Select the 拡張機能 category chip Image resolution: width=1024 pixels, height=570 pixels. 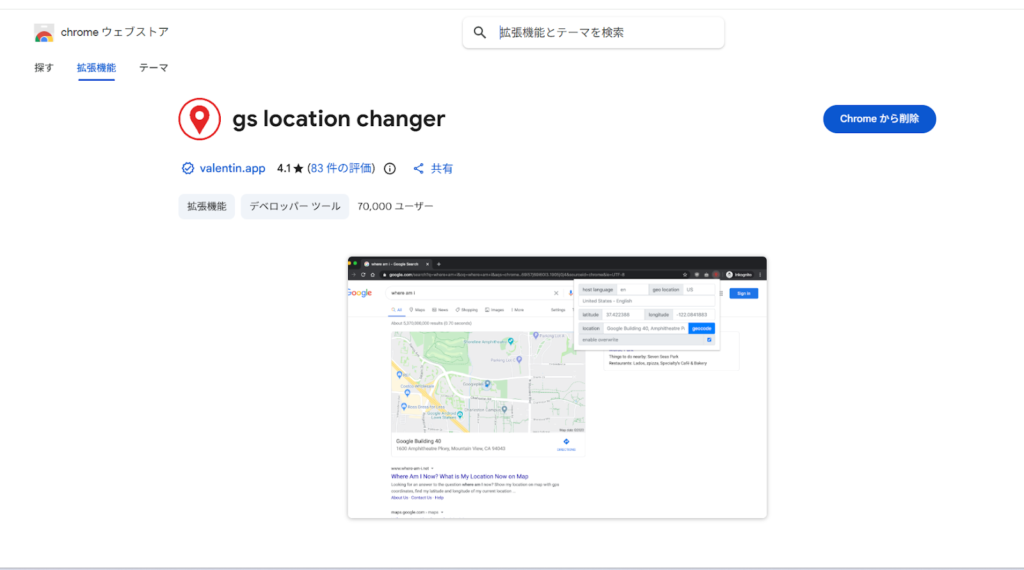coord(206,206)
